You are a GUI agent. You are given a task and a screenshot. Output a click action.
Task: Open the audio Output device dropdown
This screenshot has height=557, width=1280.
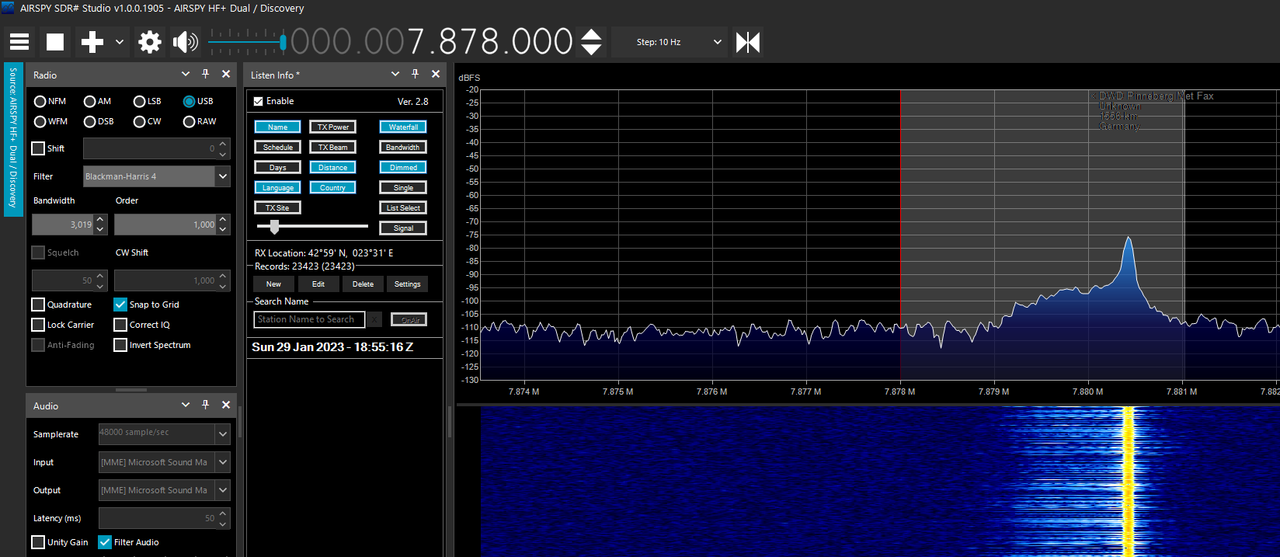(164, 490)
